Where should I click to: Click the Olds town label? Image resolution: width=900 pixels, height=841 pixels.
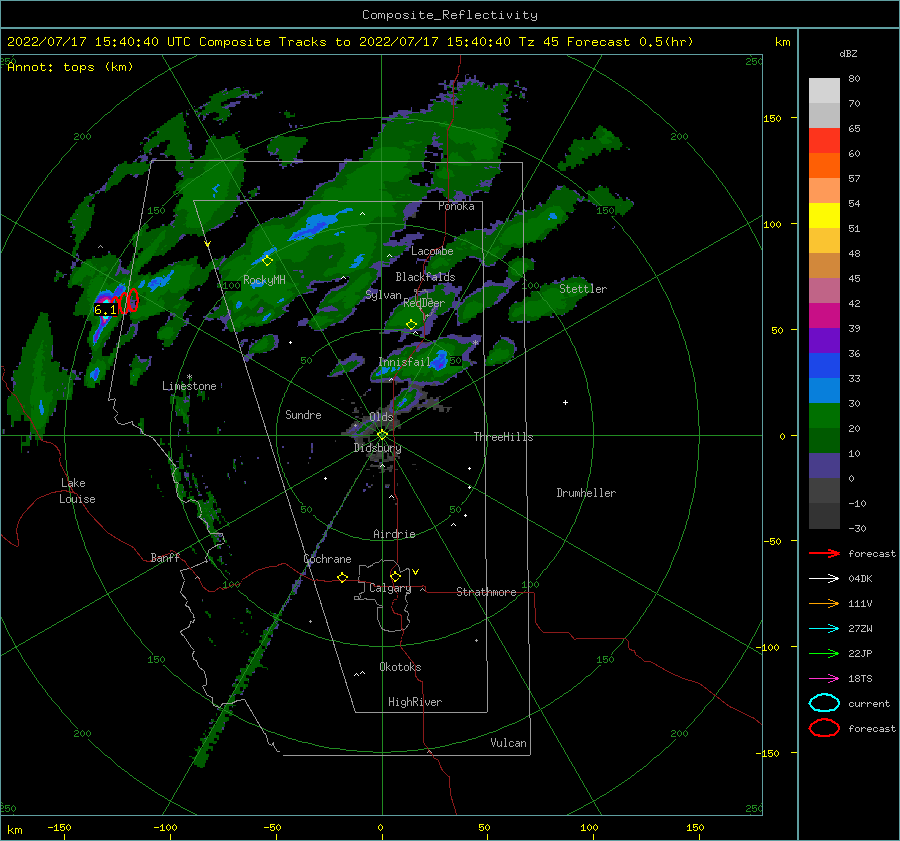coord(381,417)
